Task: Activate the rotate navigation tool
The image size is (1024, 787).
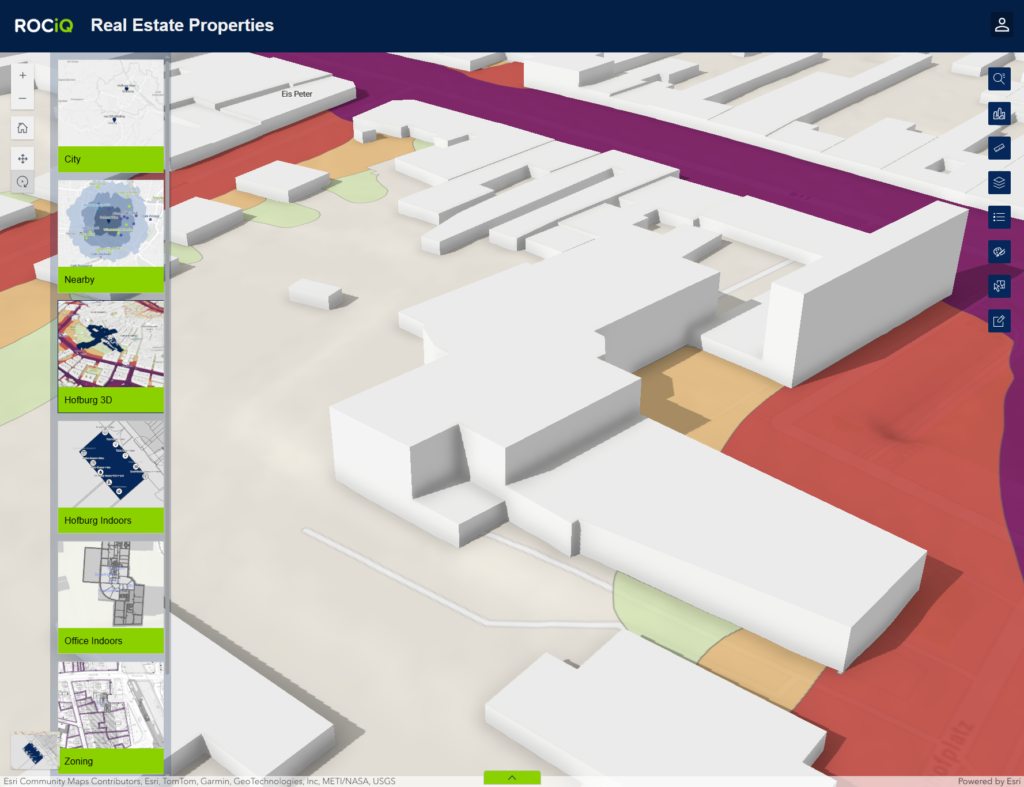Action: coord(22,182)
